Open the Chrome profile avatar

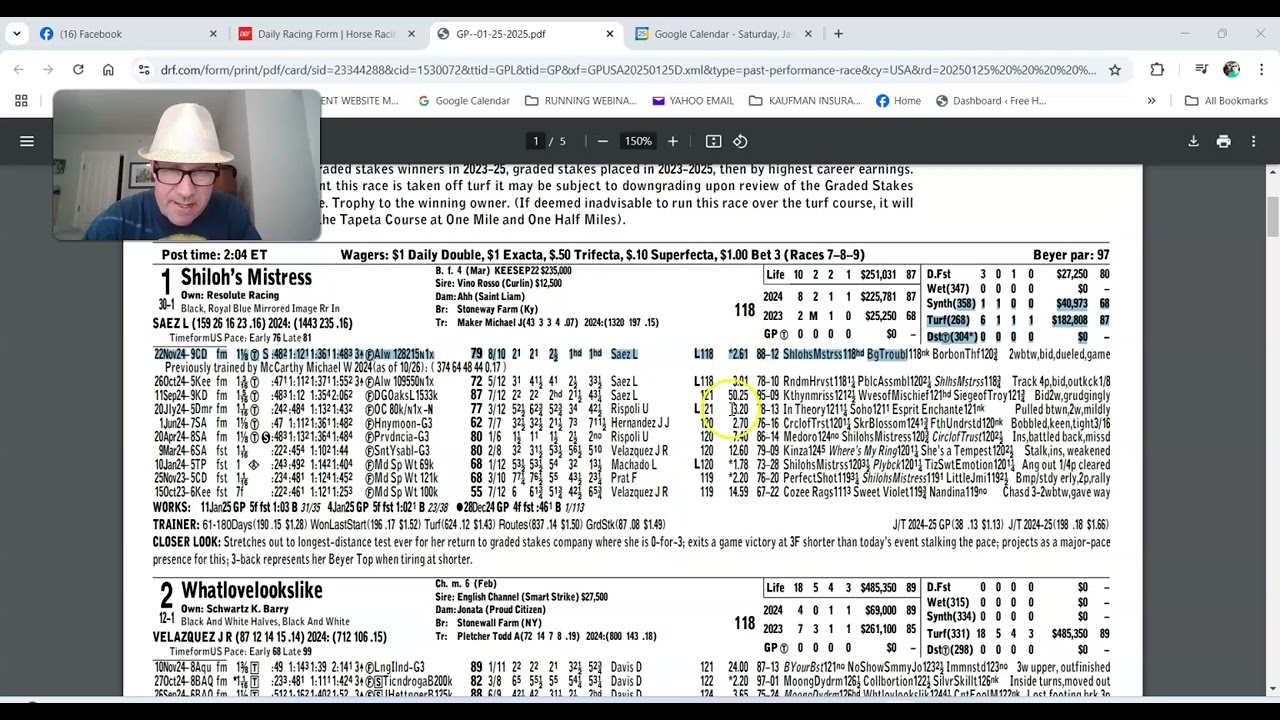1231,70
